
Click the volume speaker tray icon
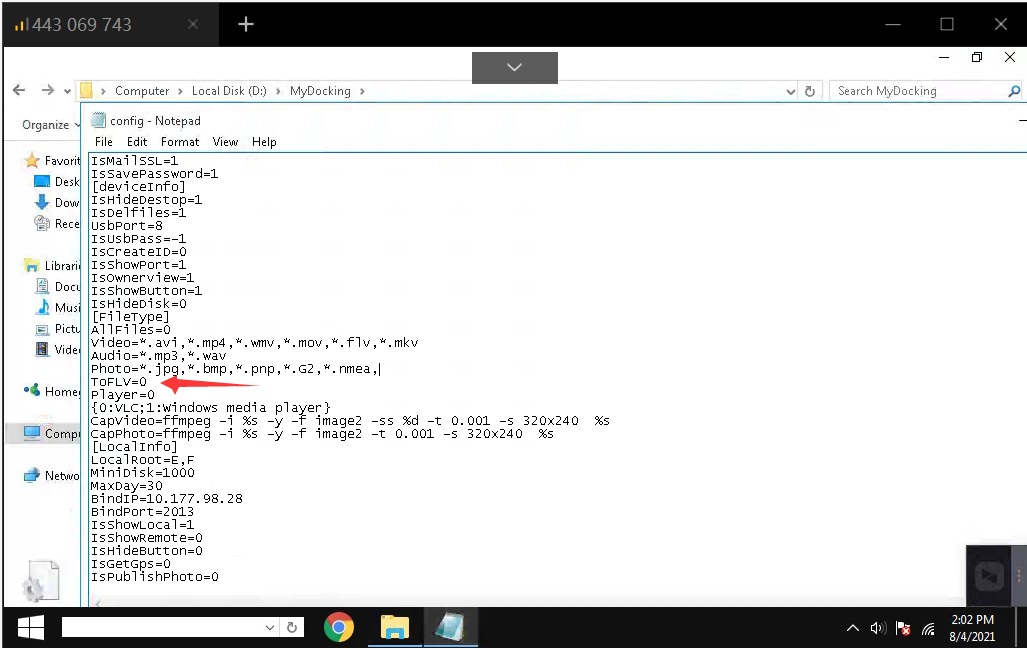pyautogui.click(x=878, y=628)
